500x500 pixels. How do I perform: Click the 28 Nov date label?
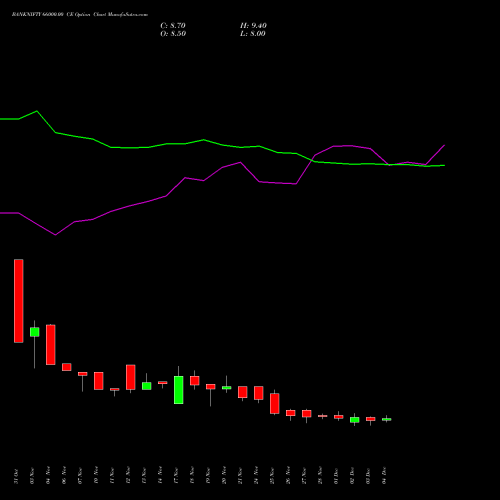pos(320,476)
